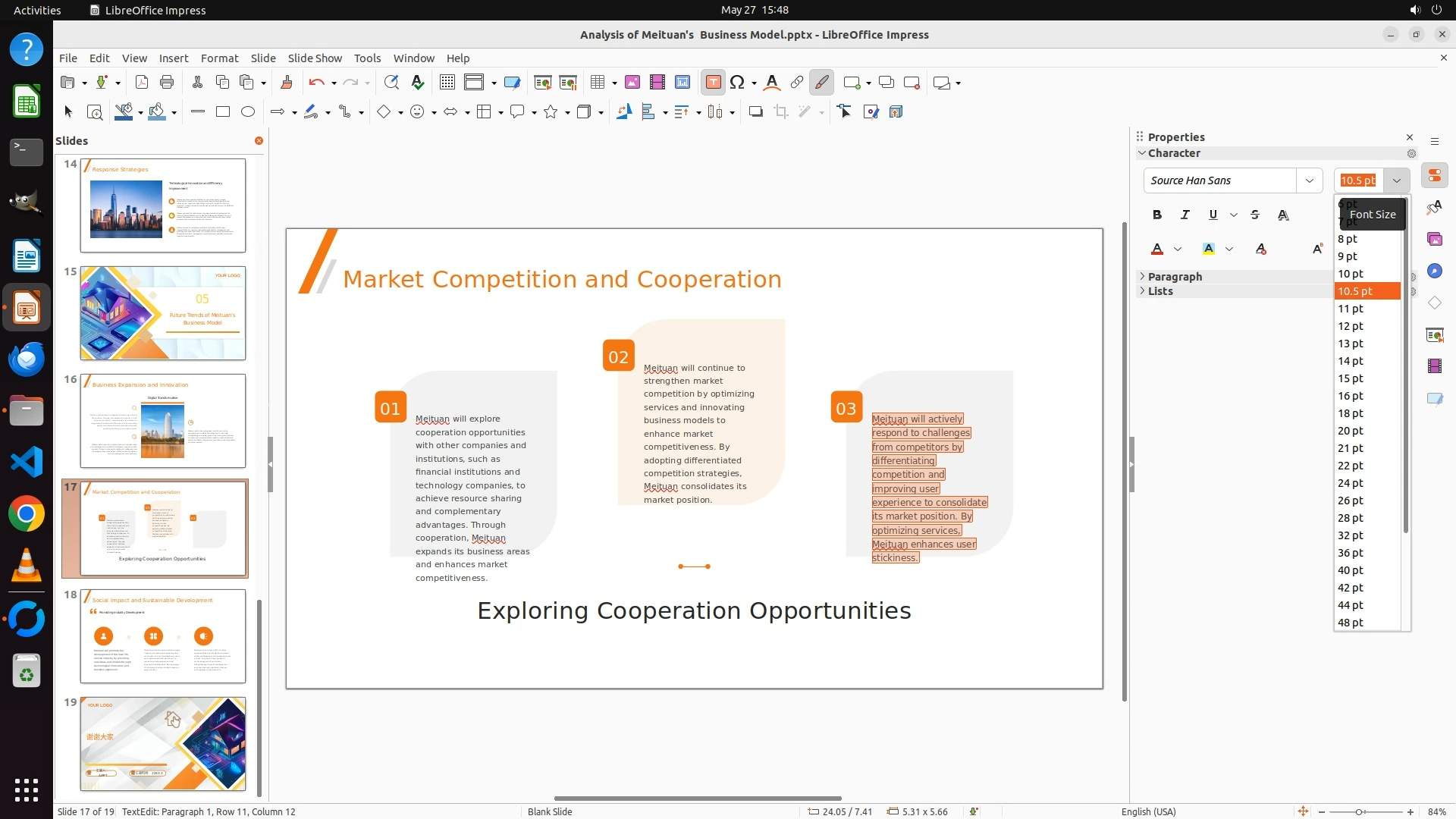Viewport: 1456px width, 819px height.
Task: Choose 24 pt font size option
Action: click(x=1351, y=483)
